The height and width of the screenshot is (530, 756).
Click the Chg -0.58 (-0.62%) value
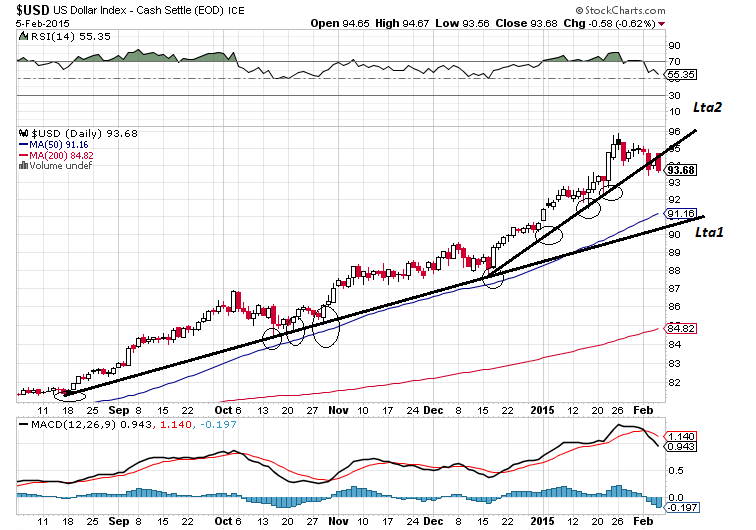[x=609, y=23]
